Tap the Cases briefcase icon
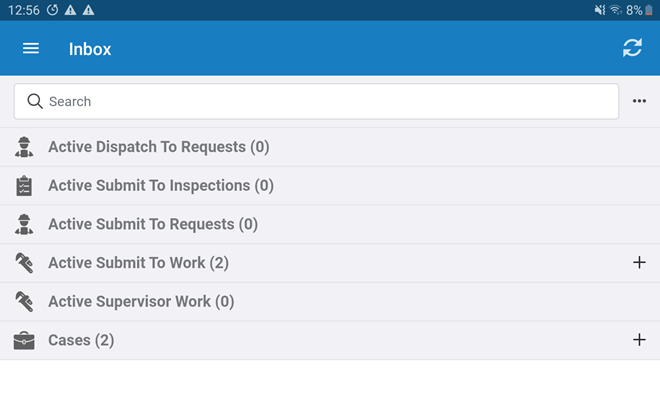The height and width of the screenshot is (413, 660). tap(25, 340)
